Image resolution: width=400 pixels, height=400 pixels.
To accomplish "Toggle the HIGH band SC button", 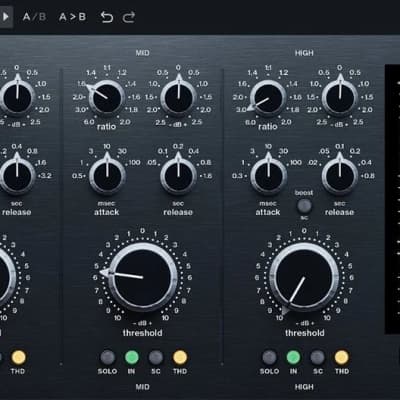I will click(x=318, y=357).
